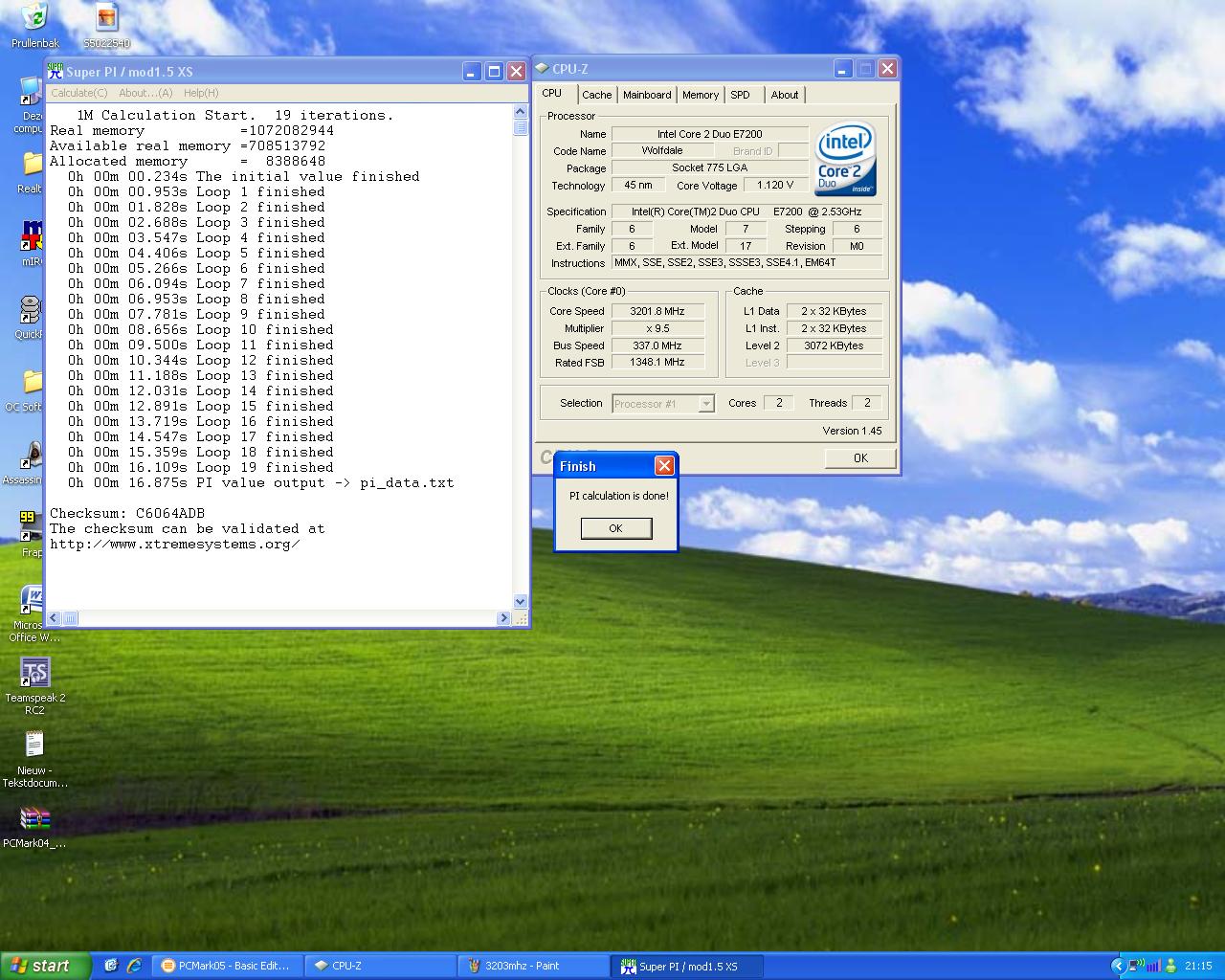This screenshot has width=1225, height=980.
Task: Click the Messenger buddy tray icon
Action: (1170, 966)
